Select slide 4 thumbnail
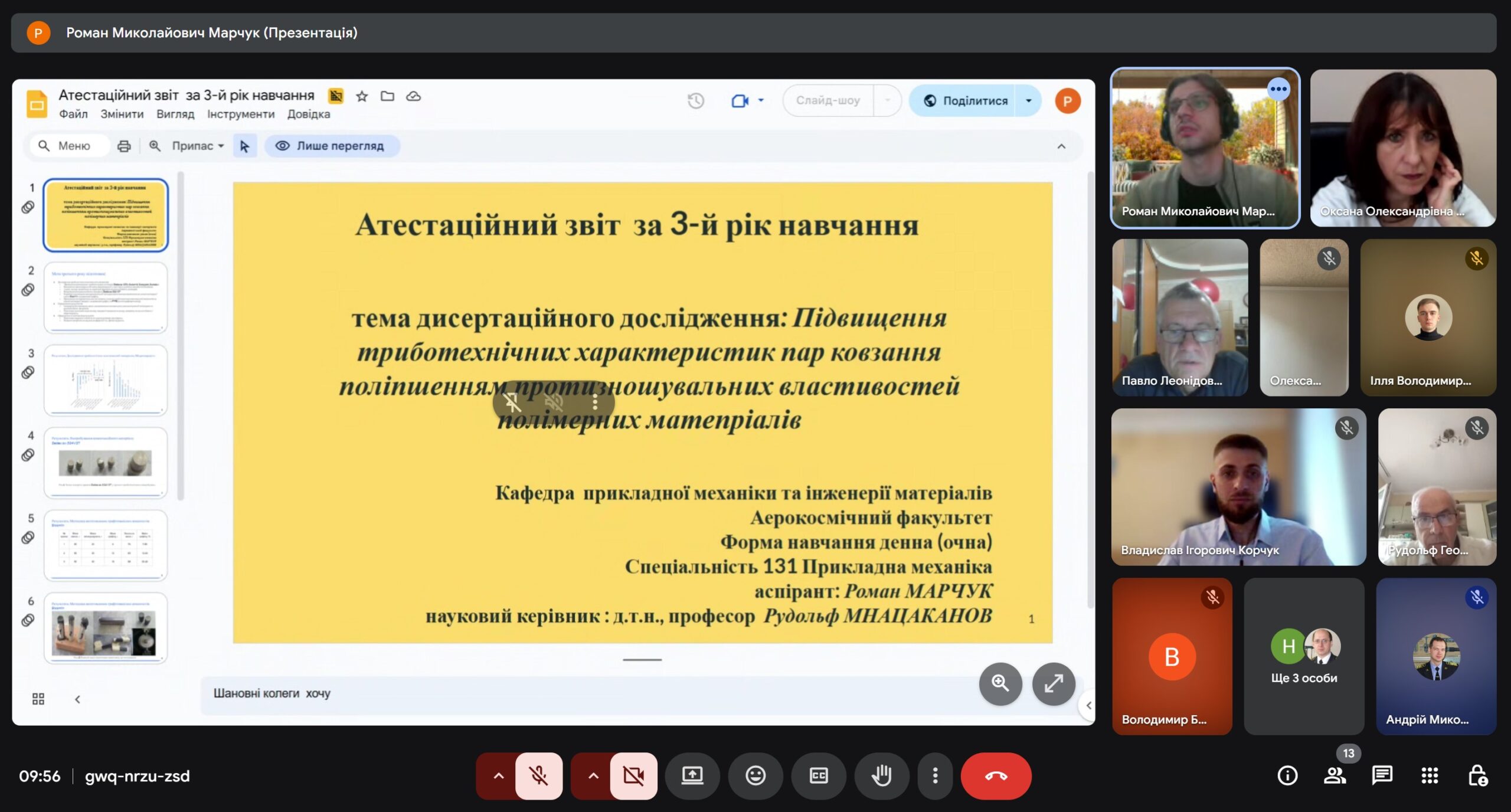1511x812 pixels. tap(106, 462)
